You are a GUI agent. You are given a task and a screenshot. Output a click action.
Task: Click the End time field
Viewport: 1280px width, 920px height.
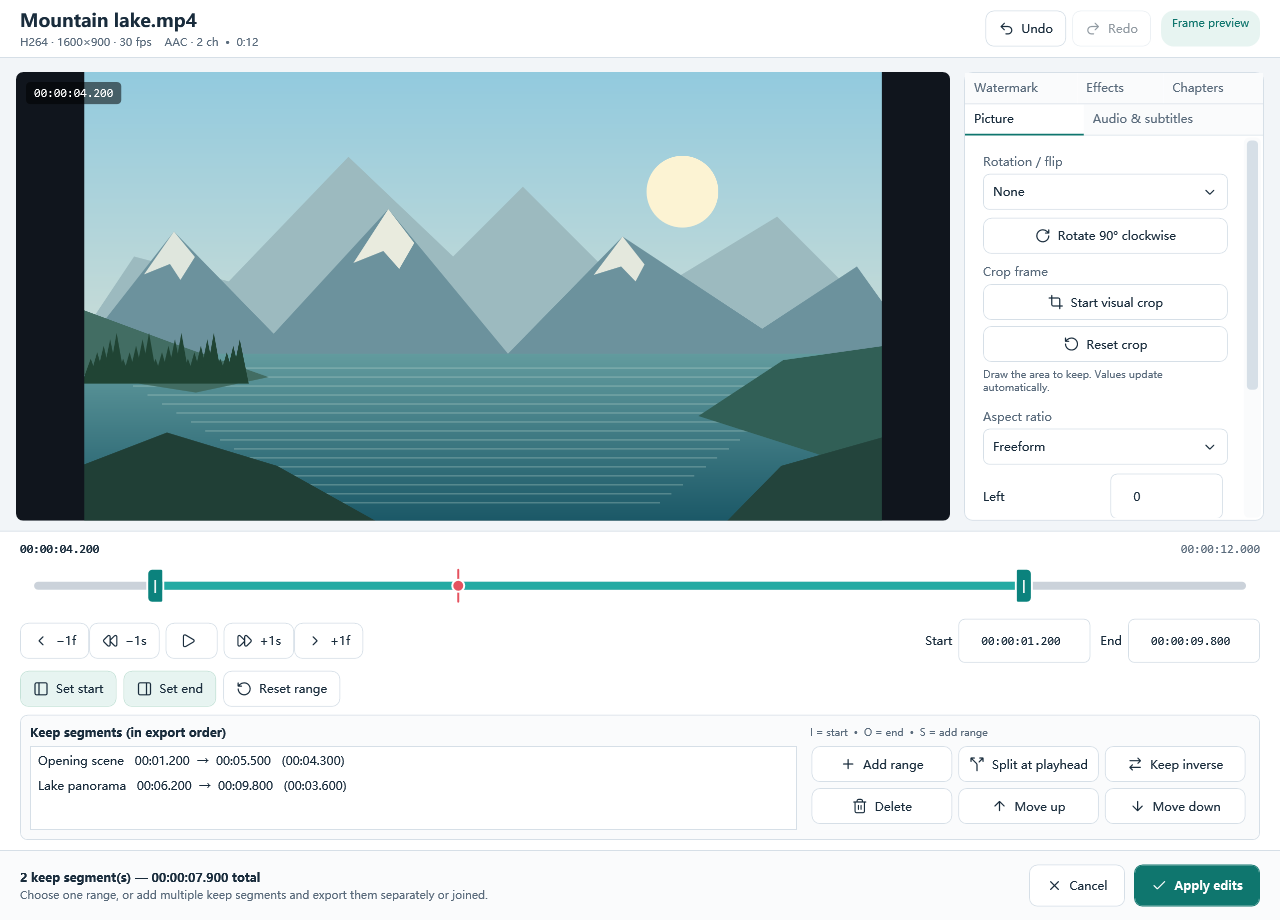[1194, 641]
